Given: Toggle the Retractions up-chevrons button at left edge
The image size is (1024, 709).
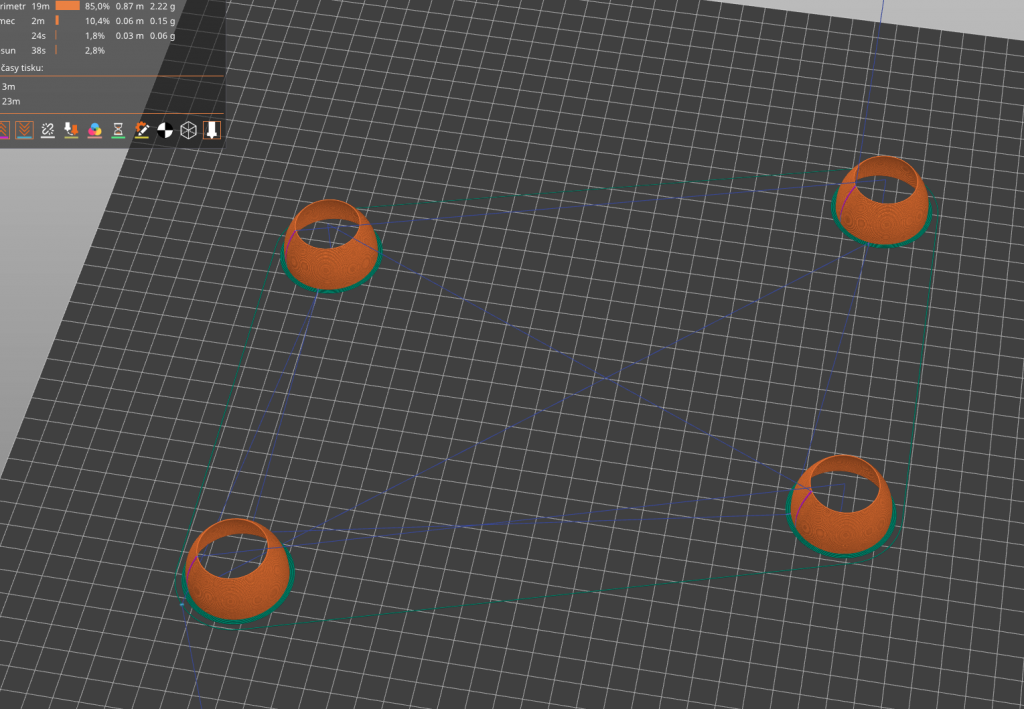Looking at the screenshot, I should [x=4, y=130].
